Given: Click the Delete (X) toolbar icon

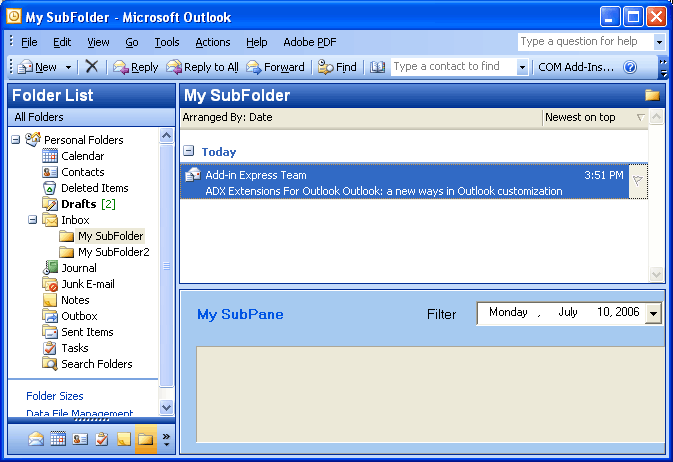Looking at the screenshot, I should (x=92, y=67).
